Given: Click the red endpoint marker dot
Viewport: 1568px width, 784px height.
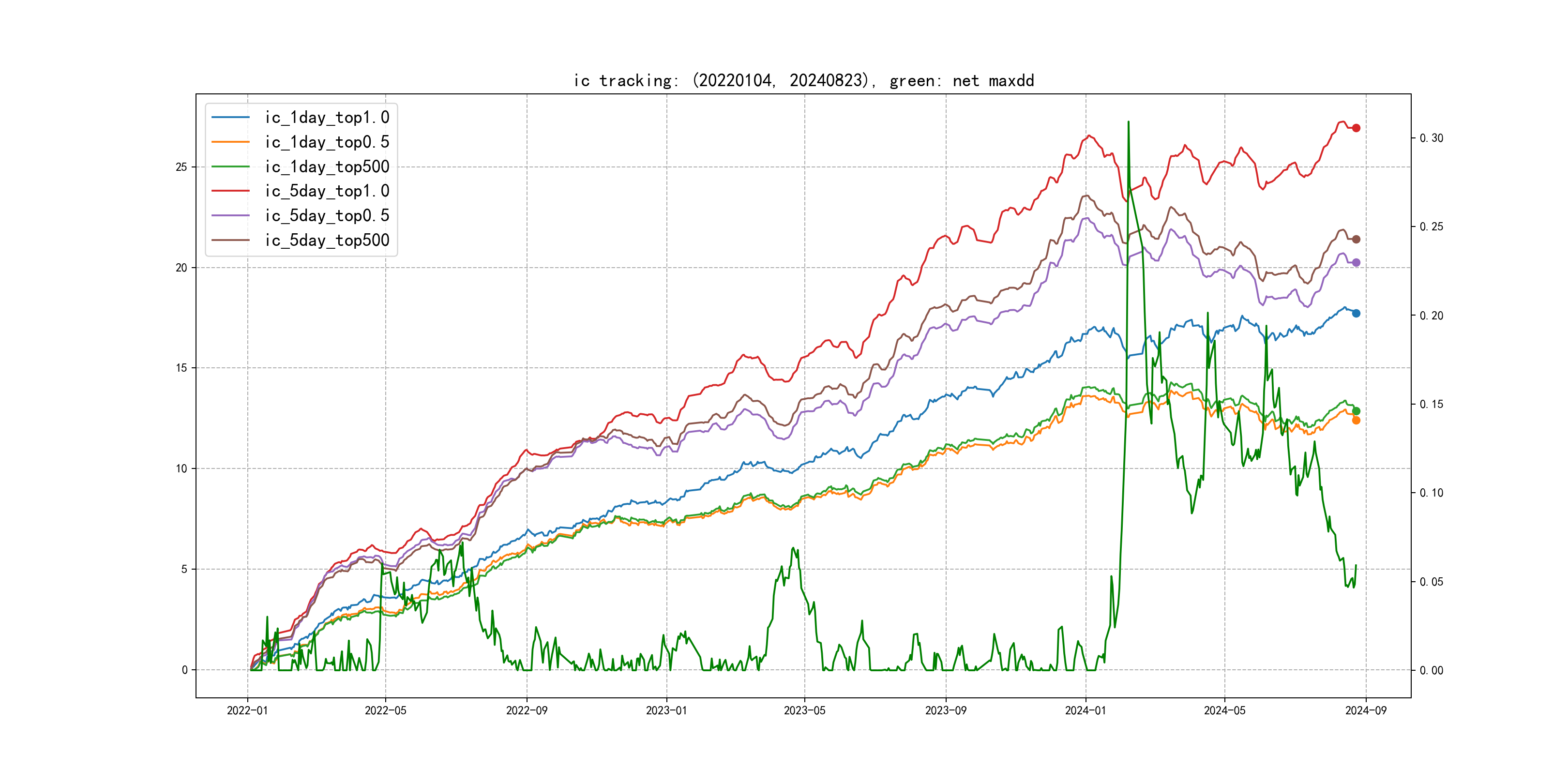Looking at the screenshot, I should [x=1356, y=128].
